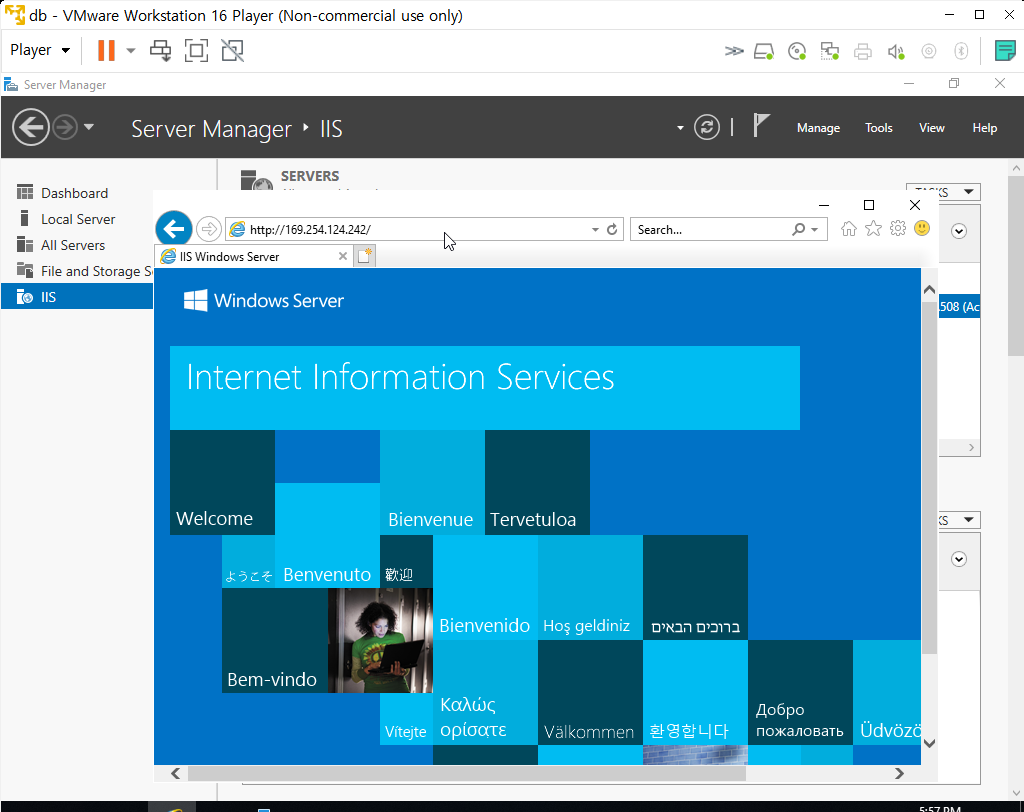Open search provider dropdown arrow
The width and height of the screenshot is (1024, 812).
tap(814, 230)
